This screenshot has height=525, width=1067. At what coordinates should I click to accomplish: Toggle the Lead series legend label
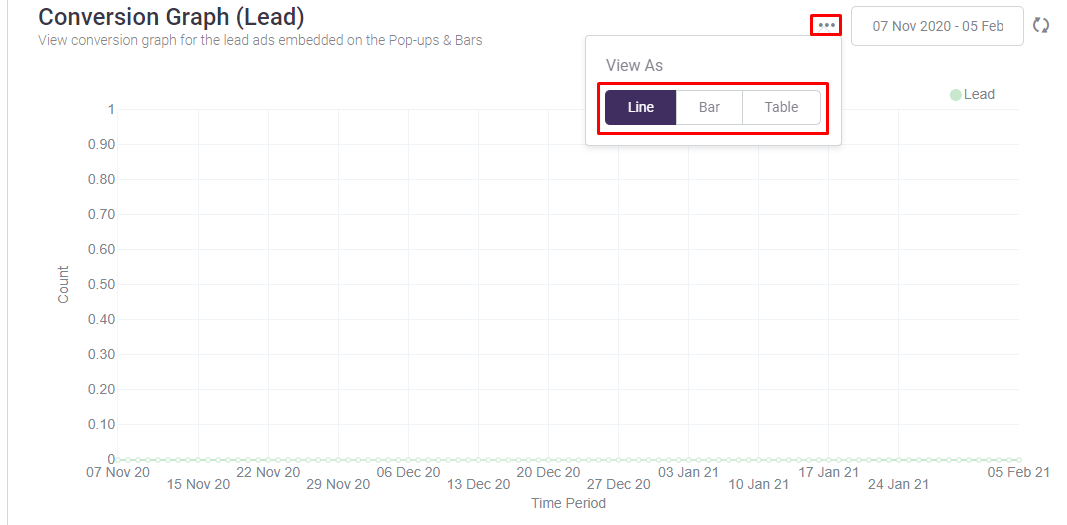pyautogui.click(x=979, y=95)
